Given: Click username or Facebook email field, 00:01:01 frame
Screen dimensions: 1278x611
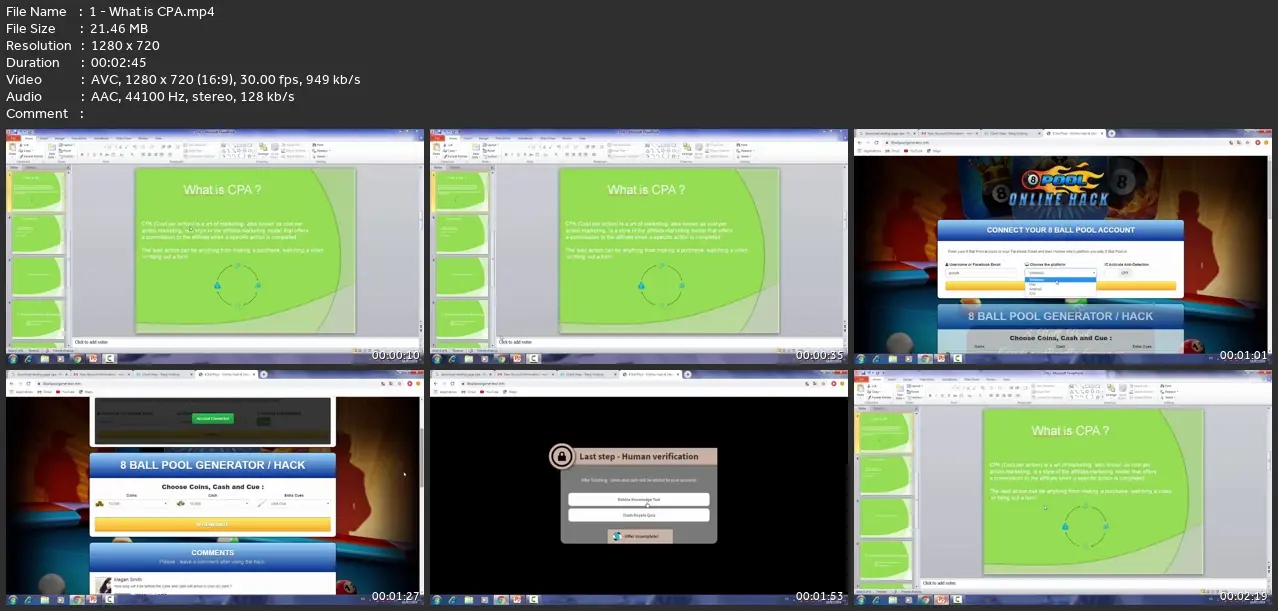Looking at the screenshot, I should [x=981, y=273].
